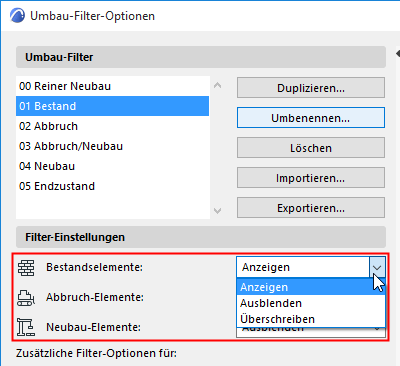
Task: Select the 05 Endzustand filter
Action: 113,186
